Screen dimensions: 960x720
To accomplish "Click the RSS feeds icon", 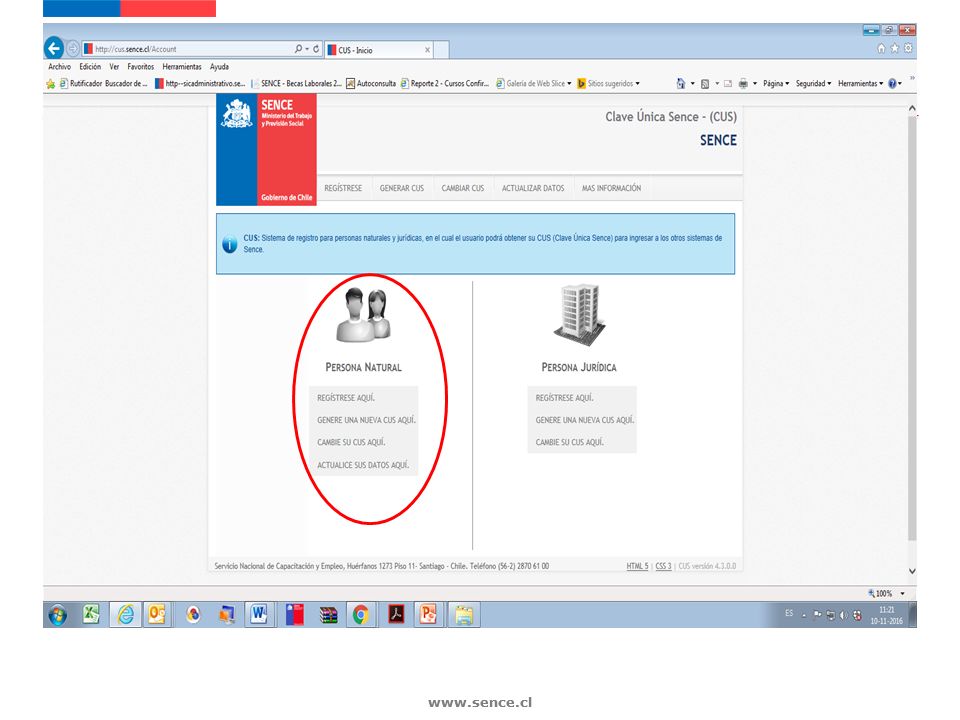I will [705, 84].
